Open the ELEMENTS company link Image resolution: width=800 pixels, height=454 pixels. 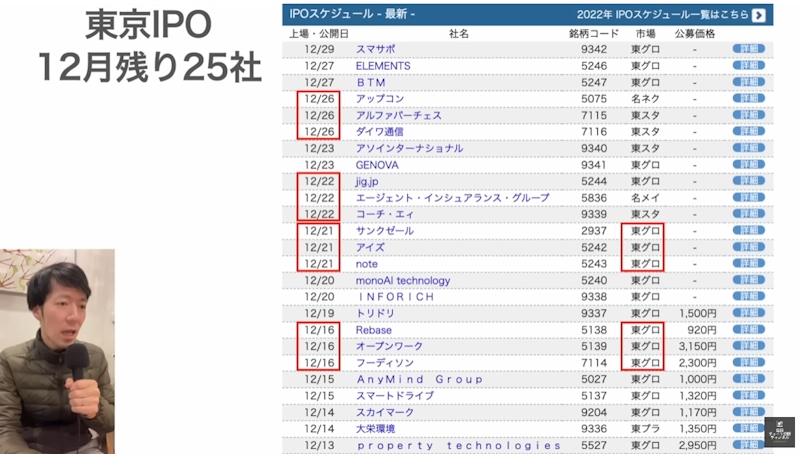point(383,66)
